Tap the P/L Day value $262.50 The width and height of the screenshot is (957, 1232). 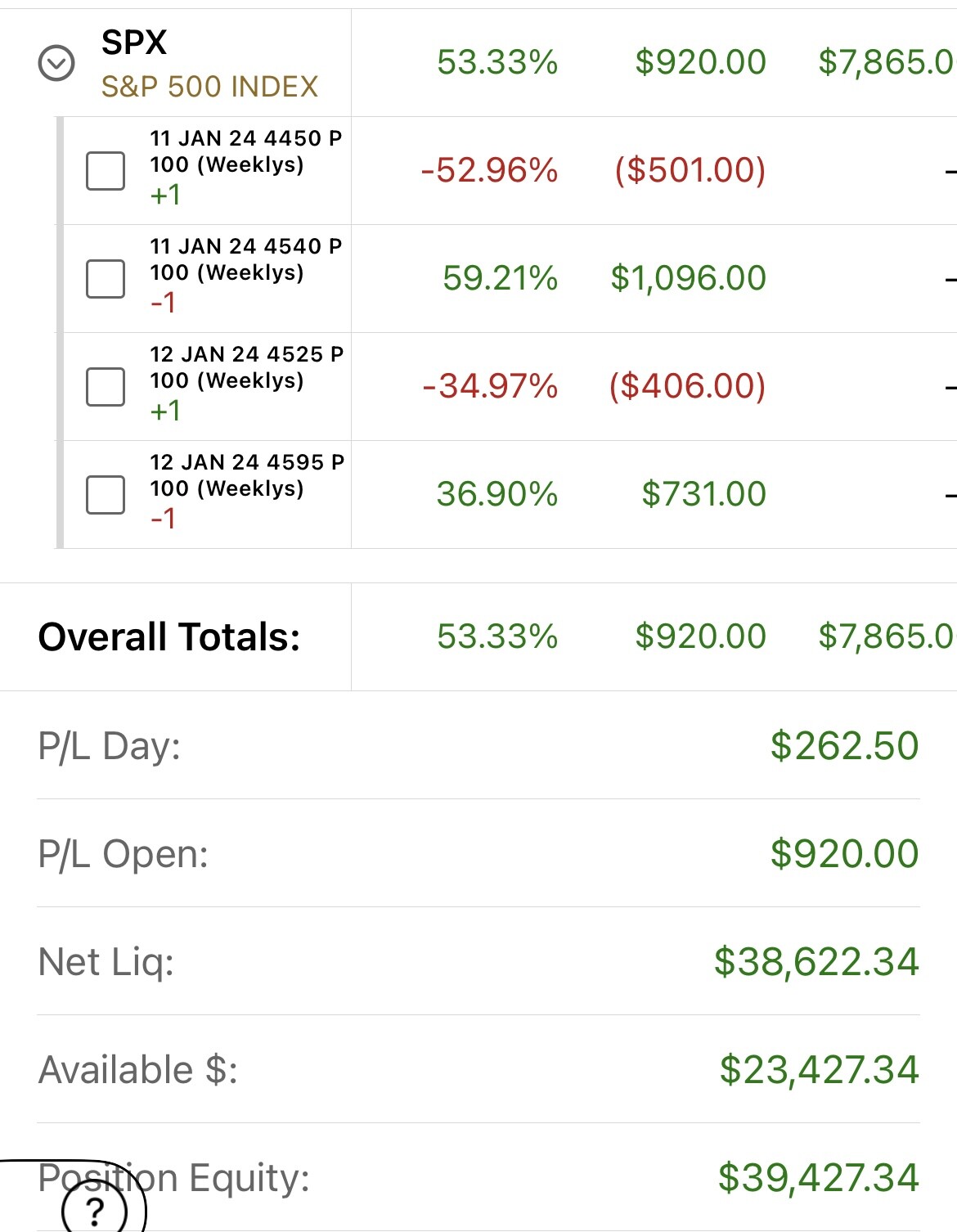(x=844, y=746)
